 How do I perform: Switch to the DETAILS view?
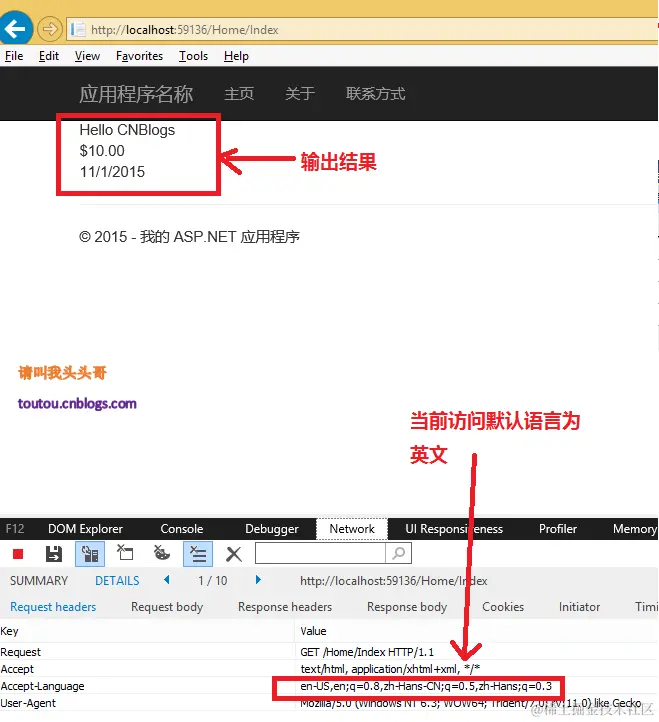click(x=117, y=581)
